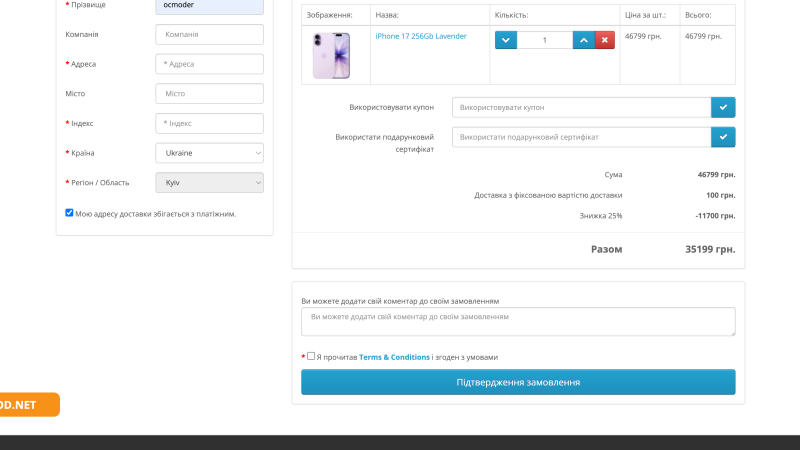Click the Назва column header
This screenshot has width=800, height=450.
[x=387, y=15]
